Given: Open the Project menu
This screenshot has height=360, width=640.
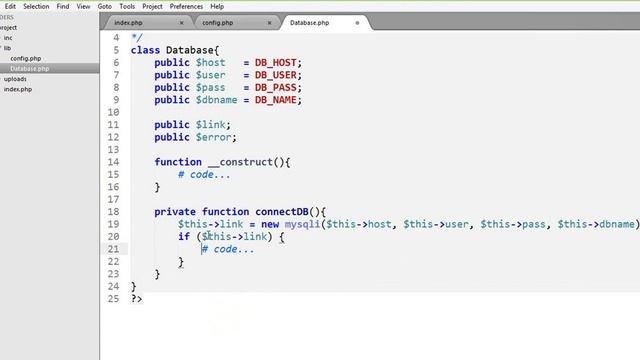Looking at the screenshot, I should coord(152,7).
